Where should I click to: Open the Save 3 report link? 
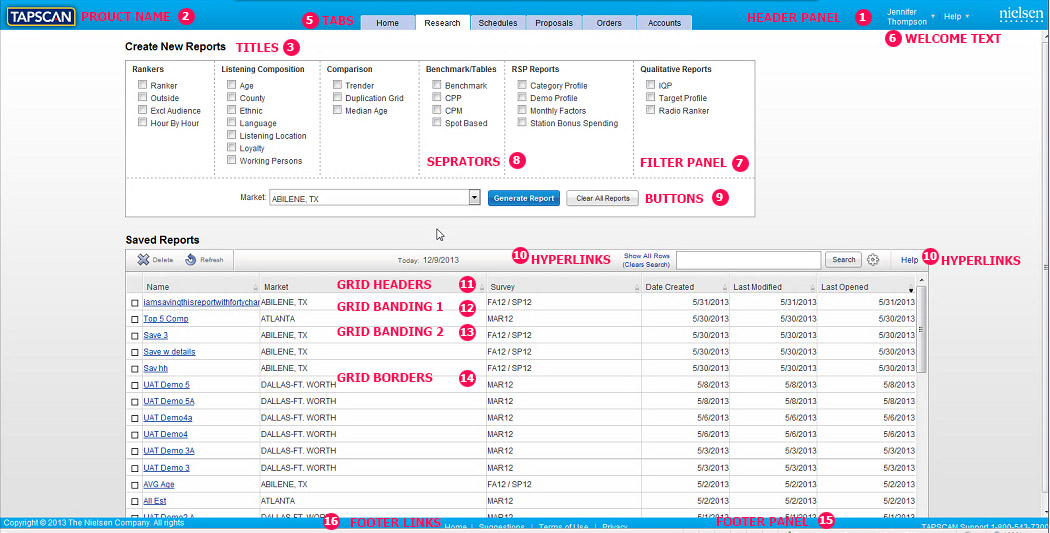tap(155, 335)
